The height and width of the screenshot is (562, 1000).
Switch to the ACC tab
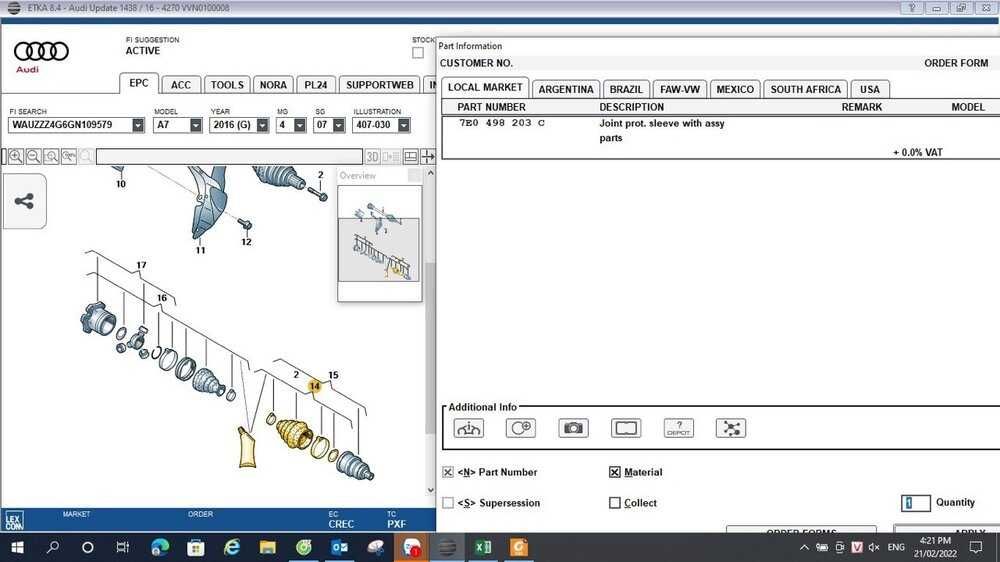pos(180,85)
